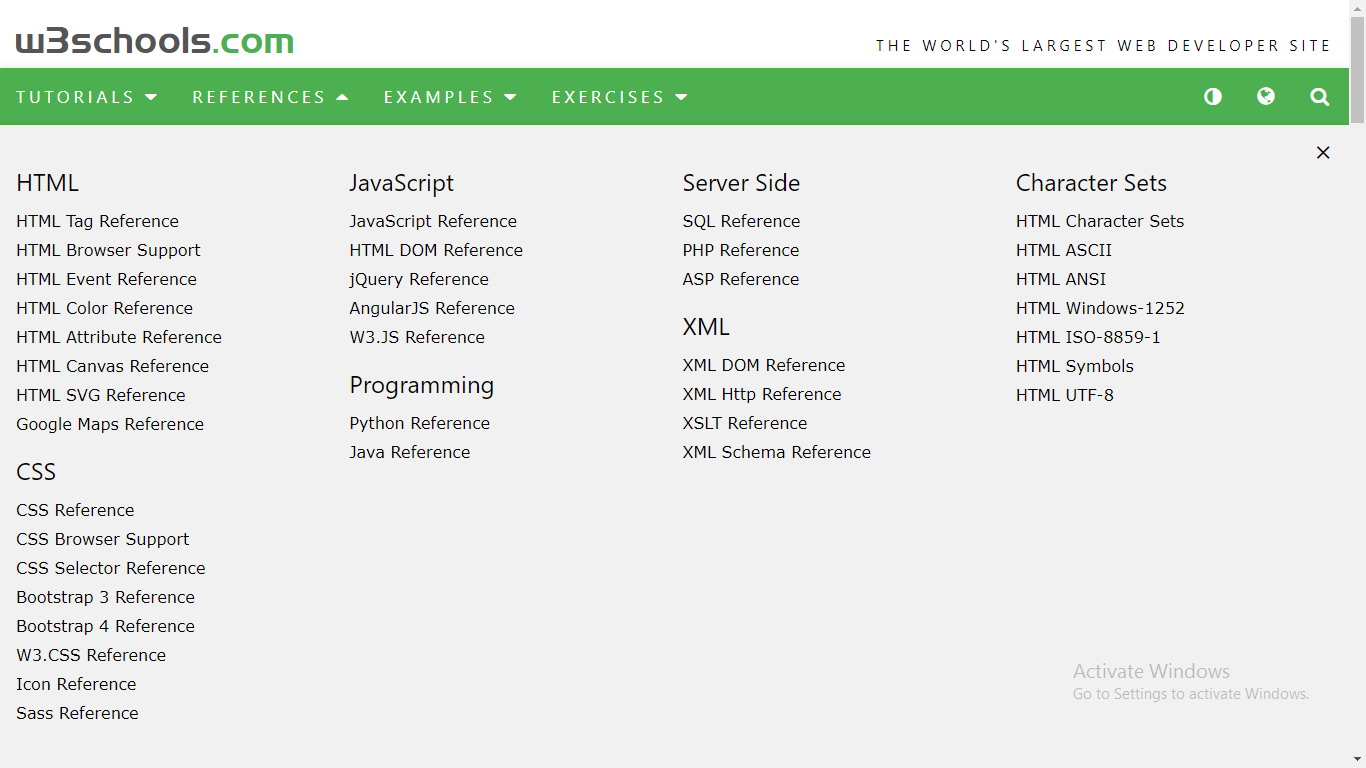
Task: Open CSS Browser Support
Action: 102,539
